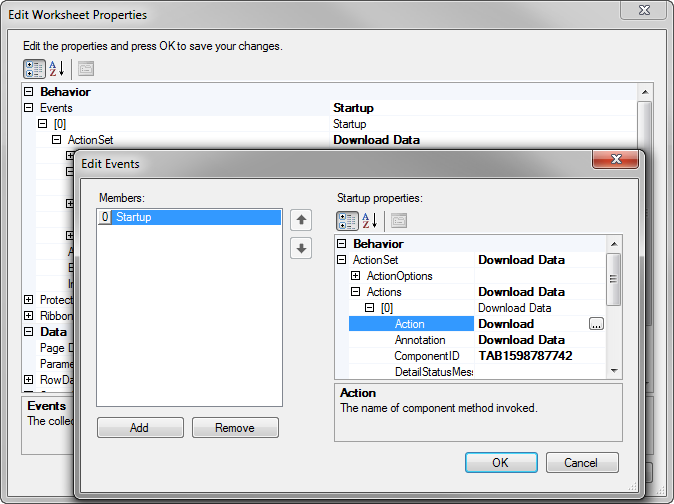Click Download Data value of Annotation
The image size is (674, 504).
(x=521, y=340)
